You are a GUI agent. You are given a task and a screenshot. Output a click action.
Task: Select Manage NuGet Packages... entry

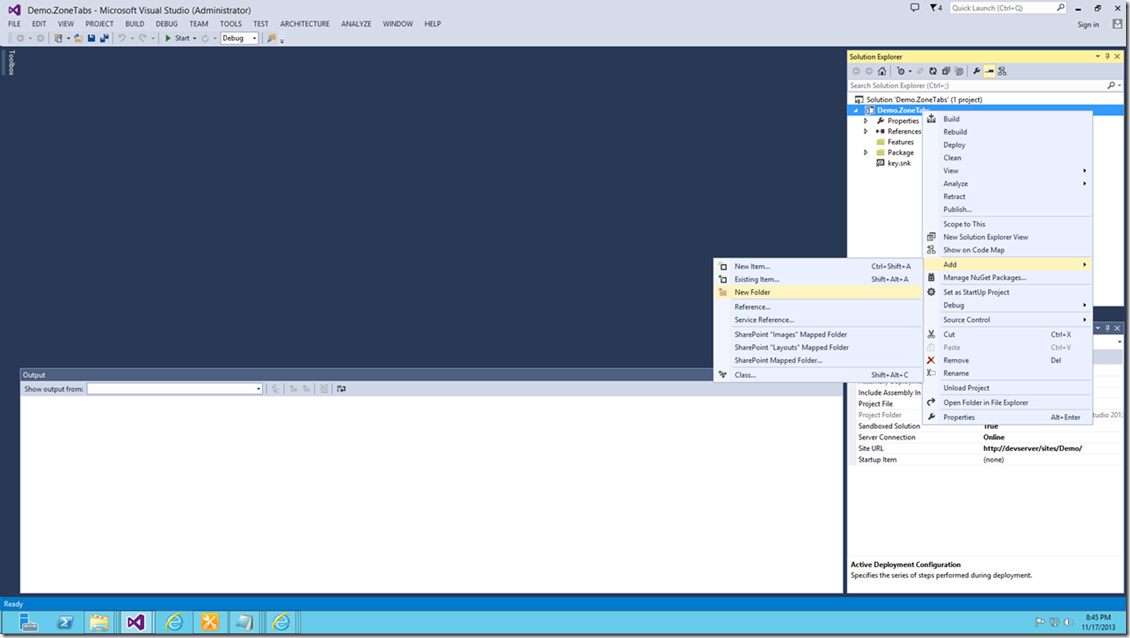pyautogui.click(x=1007, y=278)
